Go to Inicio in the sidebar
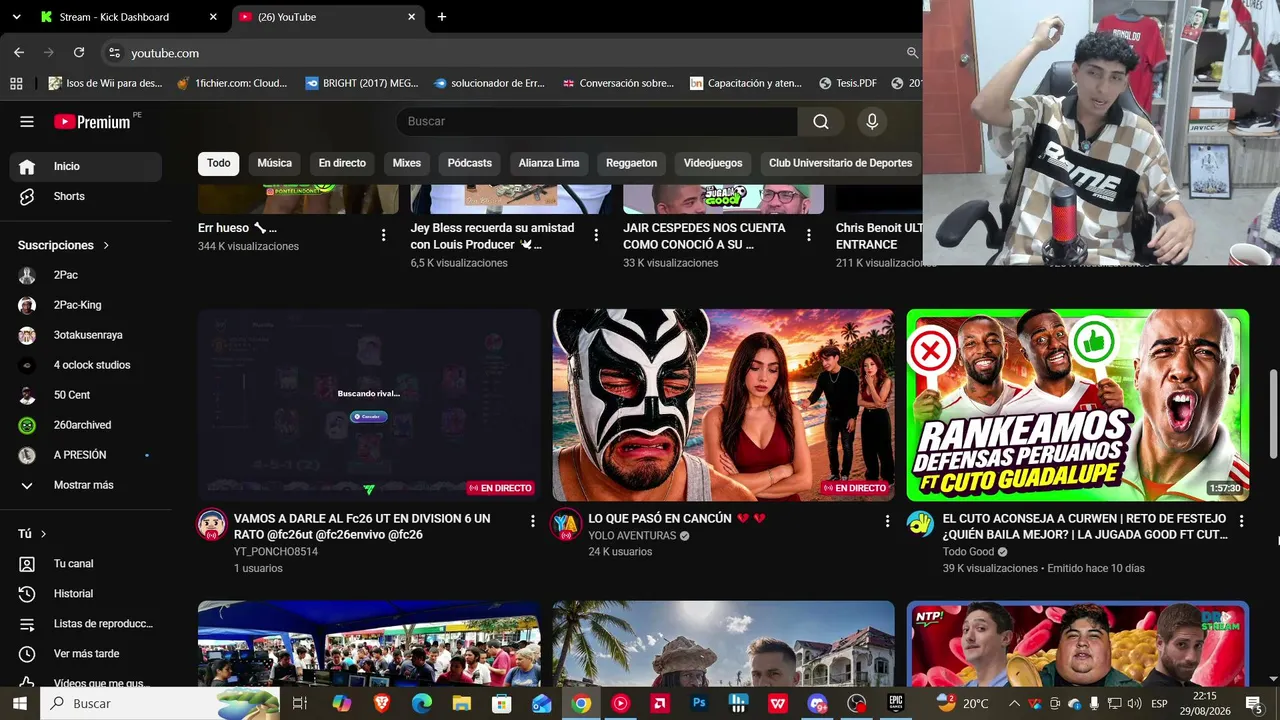The width and height of the screenshot is (1280, 720). tap(86, 167)
